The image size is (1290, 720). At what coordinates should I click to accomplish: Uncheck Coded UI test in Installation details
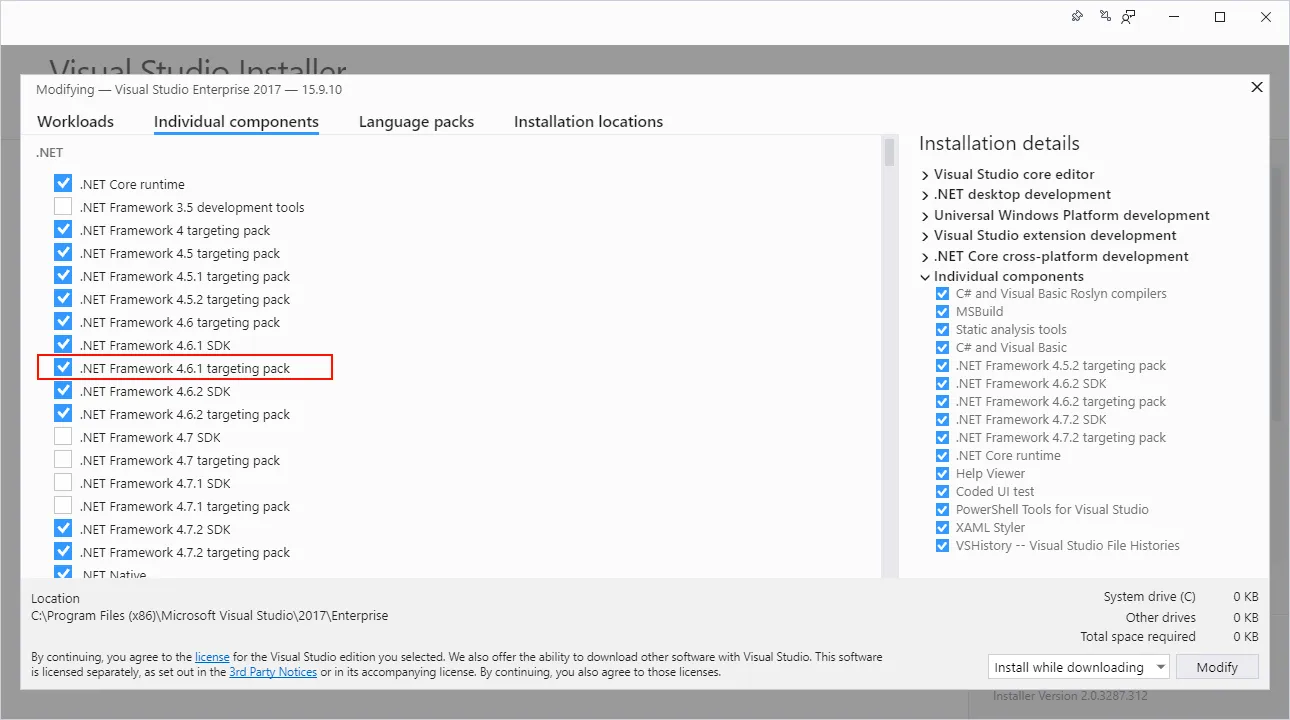pyautogui.click(x=942, y=491)
